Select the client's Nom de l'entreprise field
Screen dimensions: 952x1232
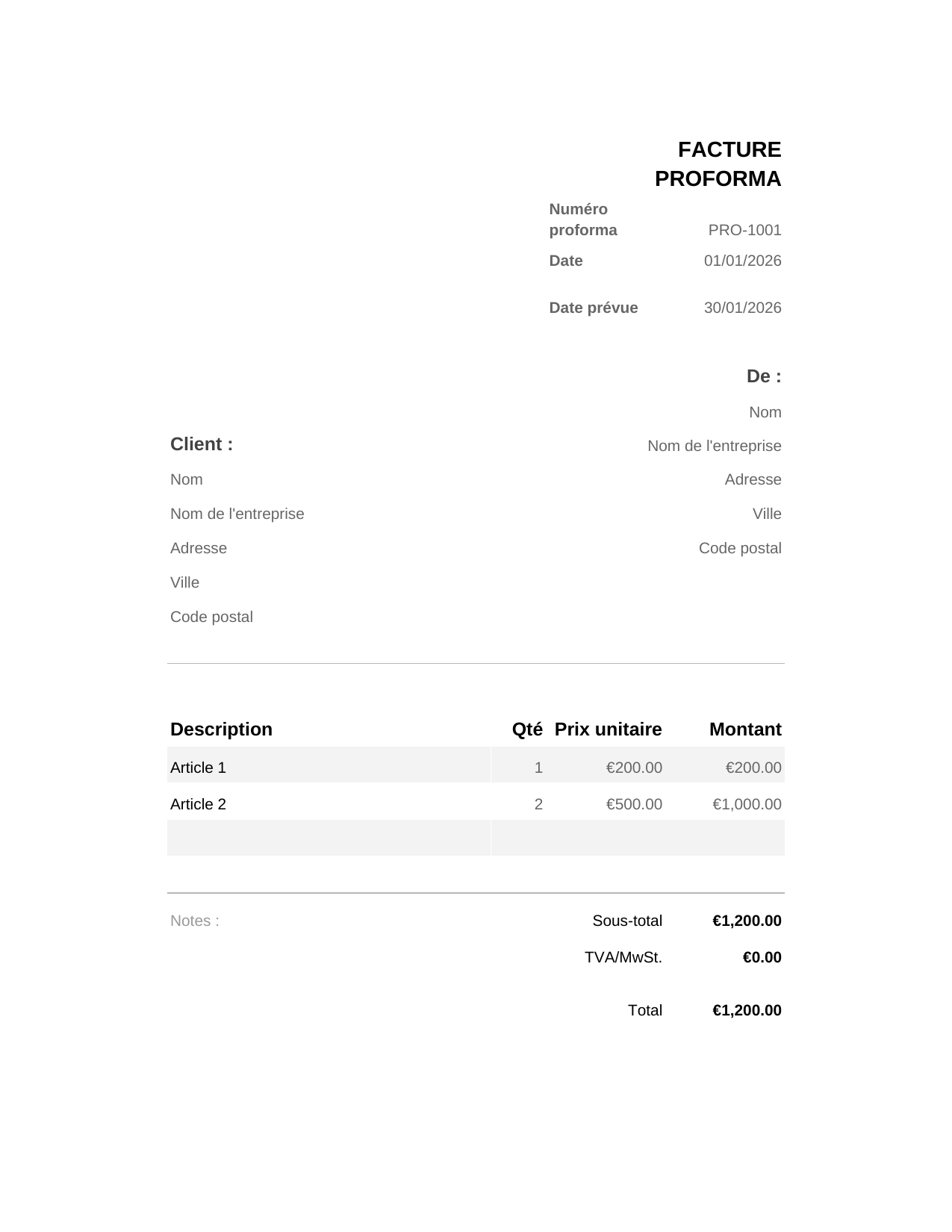tap(237, 514)
